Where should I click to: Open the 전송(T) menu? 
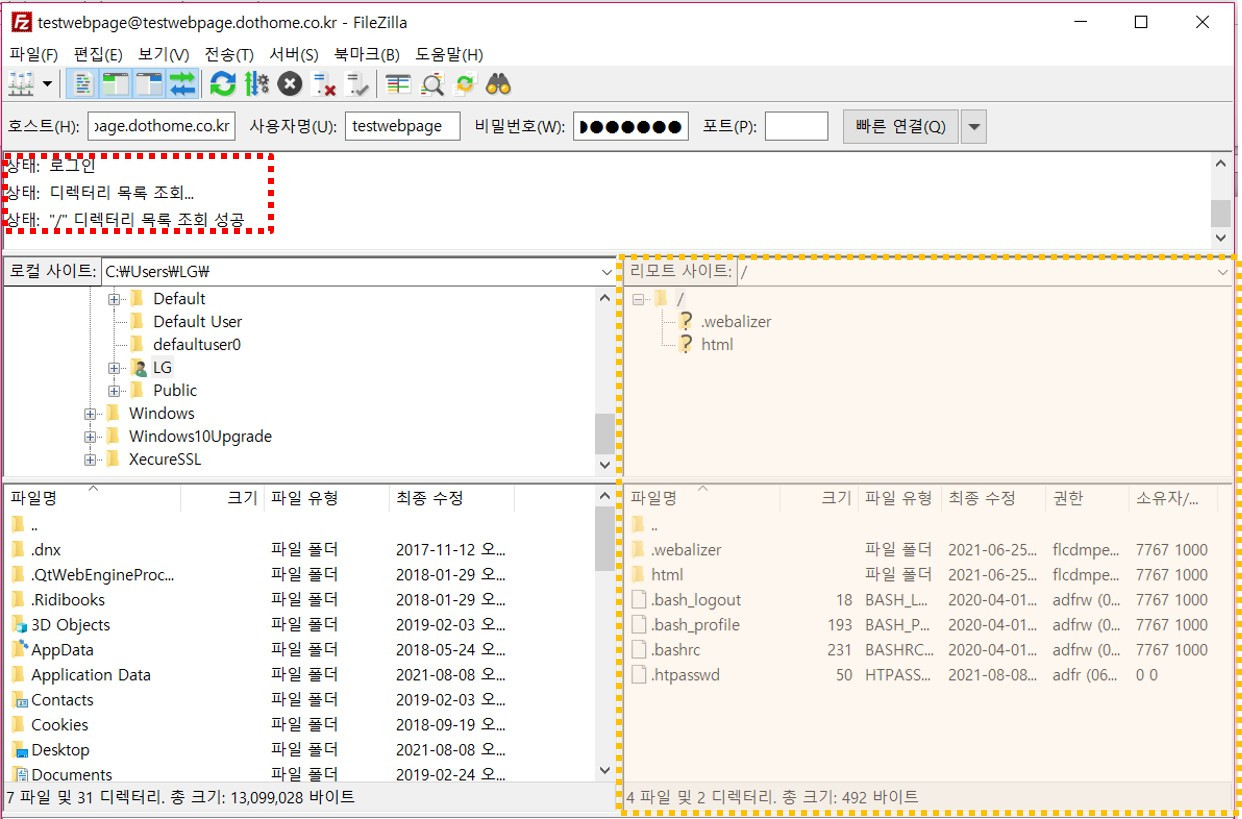click(229, 54)
